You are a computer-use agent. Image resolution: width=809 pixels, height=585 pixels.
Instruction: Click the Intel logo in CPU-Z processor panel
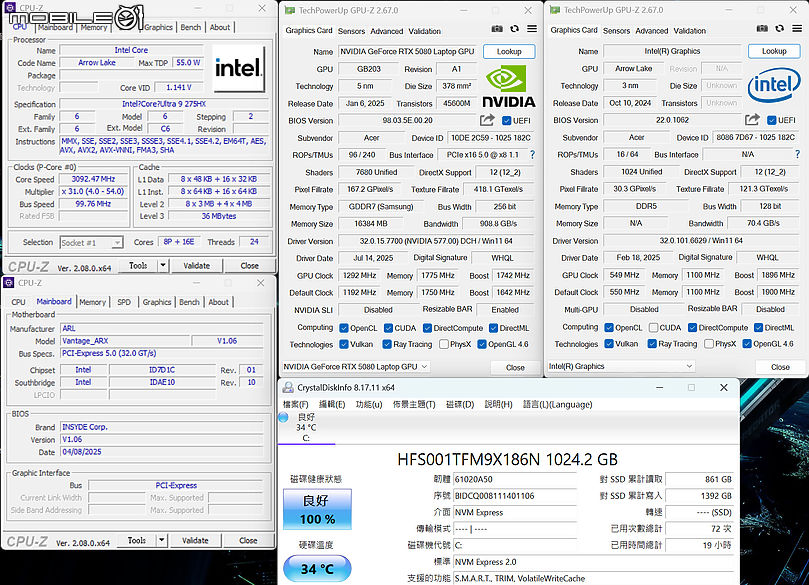239,68
